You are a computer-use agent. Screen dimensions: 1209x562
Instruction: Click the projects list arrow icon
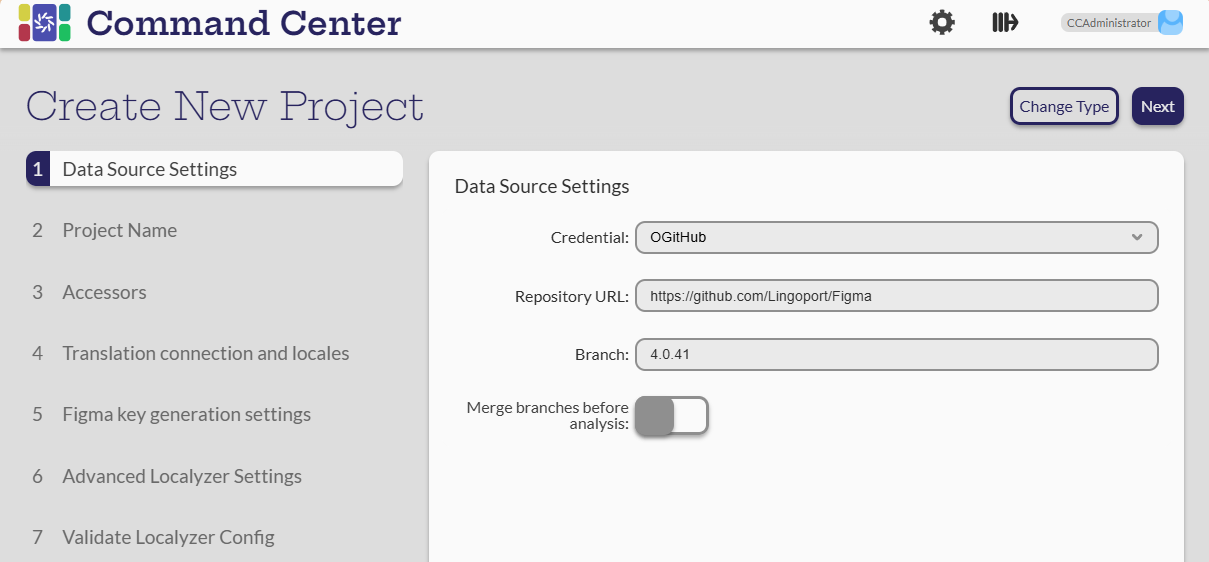1004,23
